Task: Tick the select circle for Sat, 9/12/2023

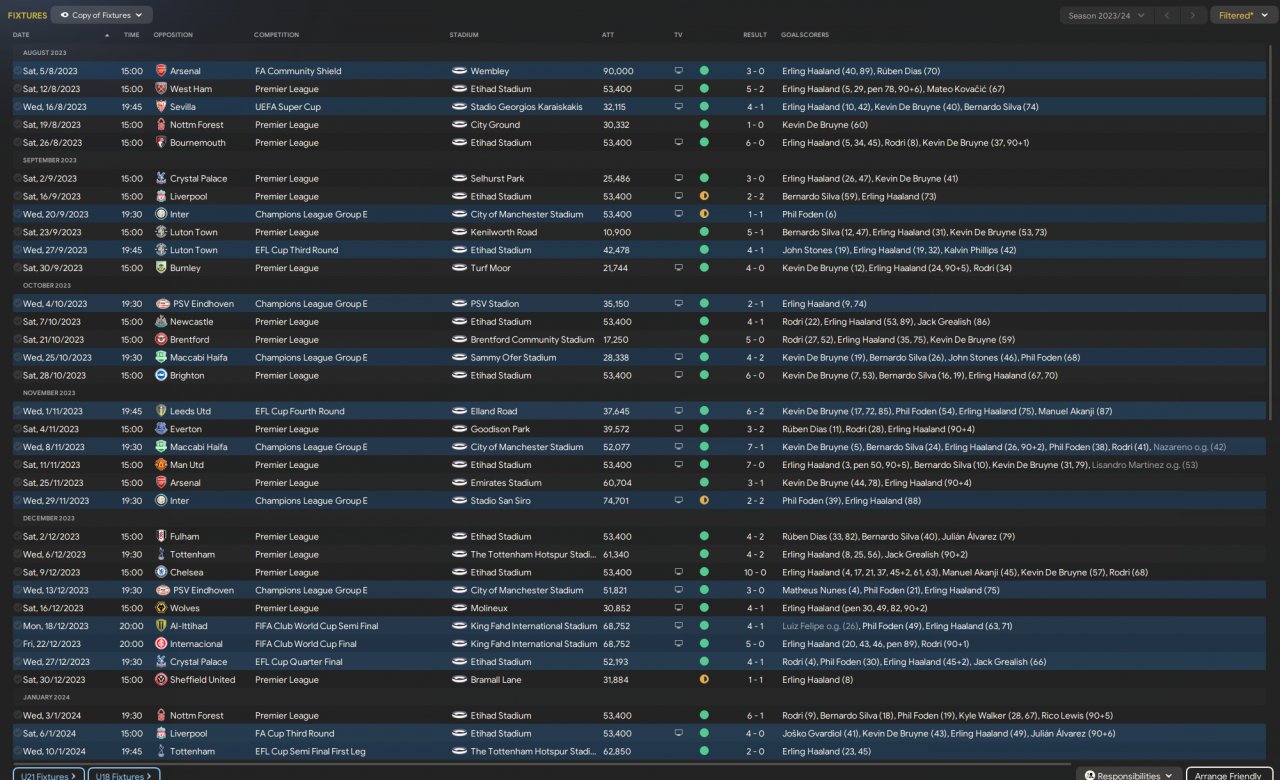Action: click(17, 573)
